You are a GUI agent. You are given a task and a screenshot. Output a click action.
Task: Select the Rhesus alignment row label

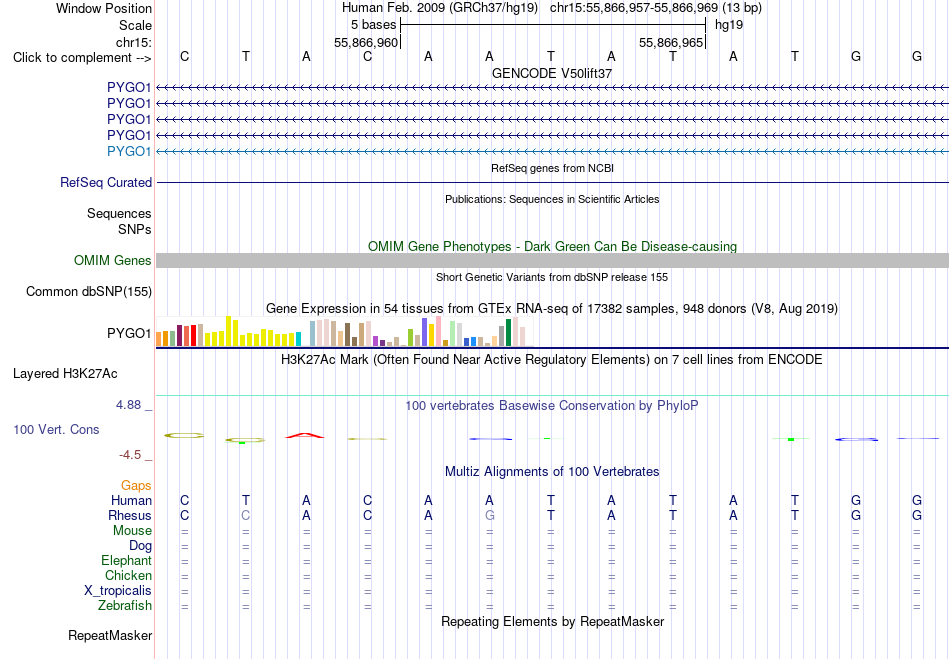(x=130, y=515)
